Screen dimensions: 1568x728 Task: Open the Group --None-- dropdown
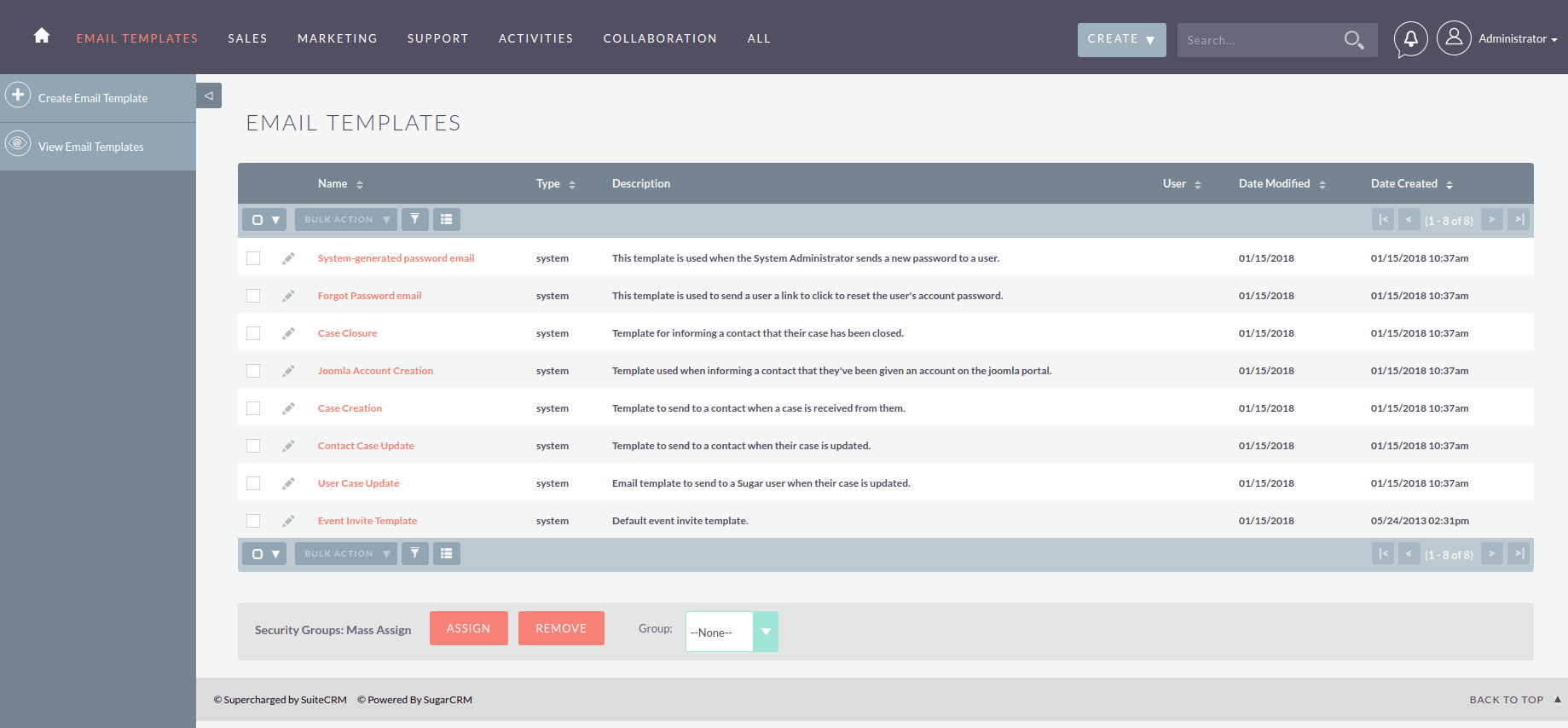click(x=732, y=632)
